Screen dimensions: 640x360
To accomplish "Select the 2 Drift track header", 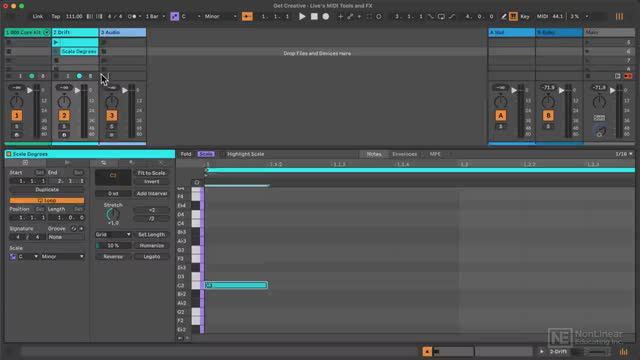I will click(75, 32).
